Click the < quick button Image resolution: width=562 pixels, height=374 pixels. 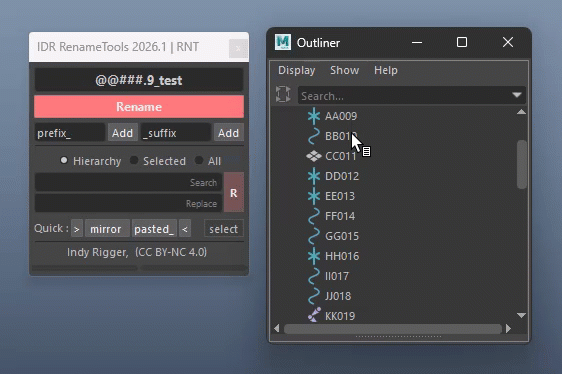click(x=185, y=229)
